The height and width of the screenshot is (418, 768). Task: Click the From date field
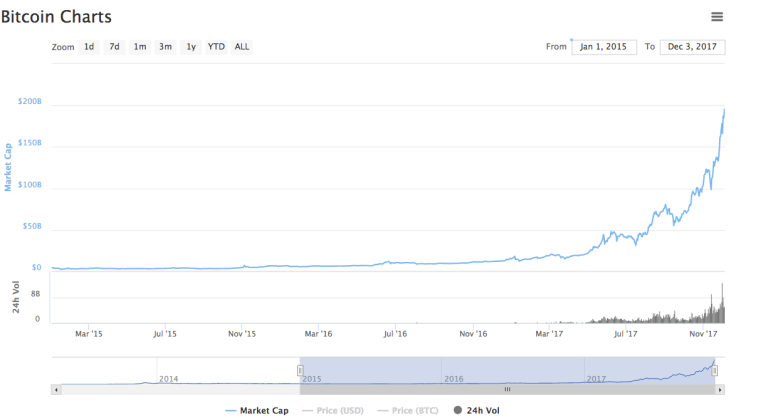coord(604,47)
